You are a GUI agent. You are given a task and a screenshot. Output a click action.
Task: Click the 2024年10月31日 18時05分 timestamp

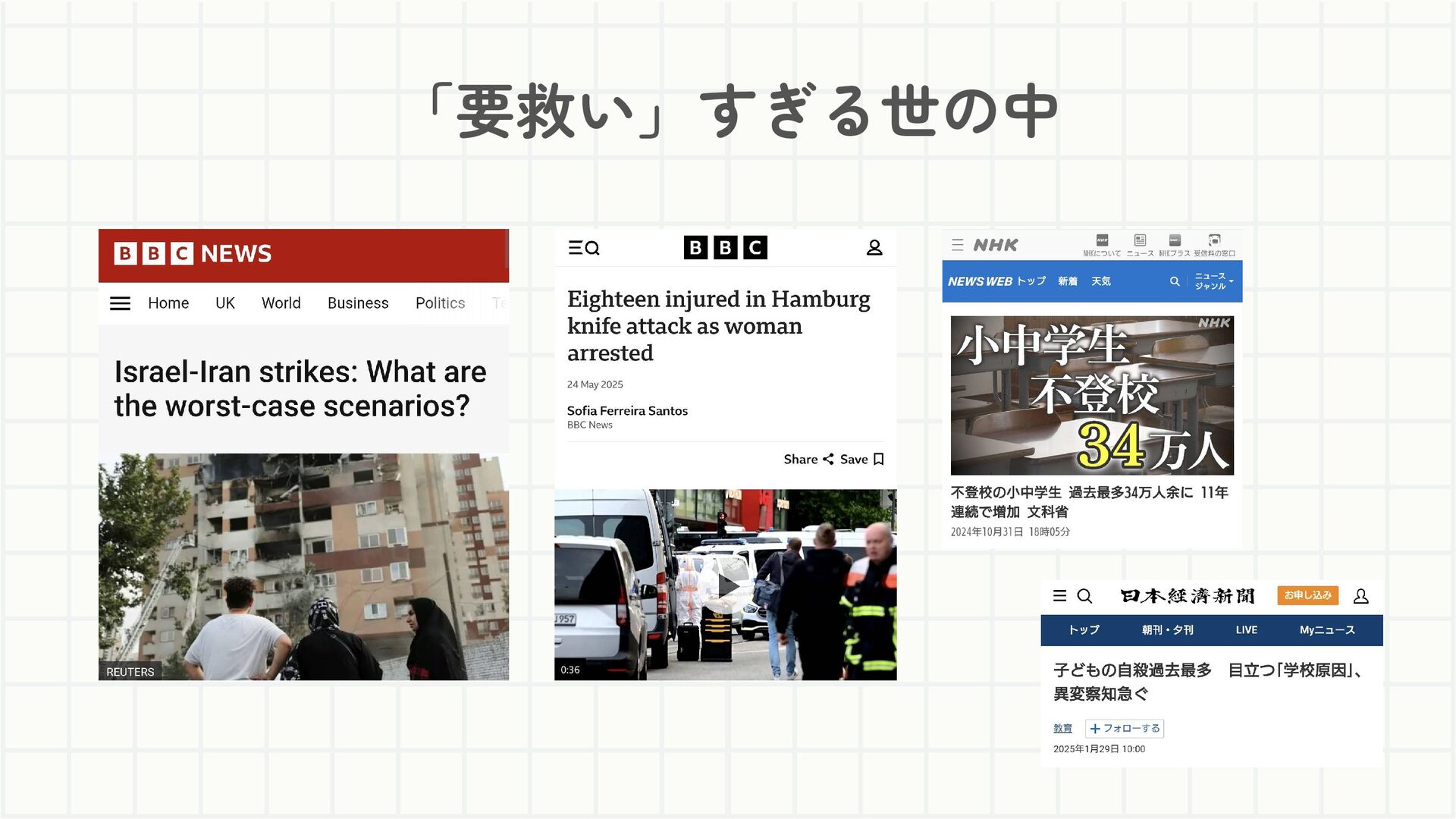[x=1010, y=532]
